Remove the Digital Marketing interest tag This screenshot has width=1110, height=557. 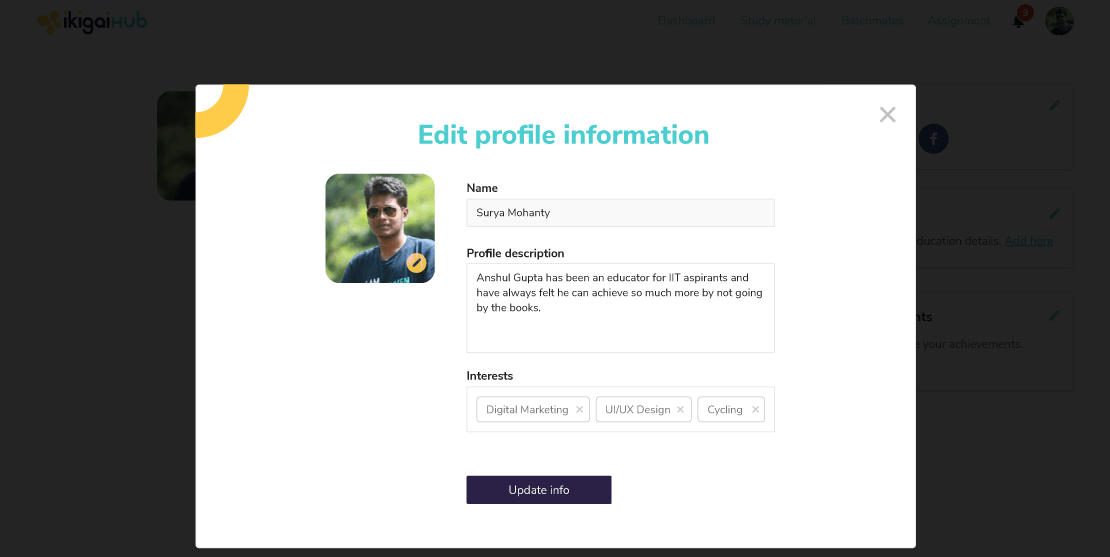(x=579, y=410)
